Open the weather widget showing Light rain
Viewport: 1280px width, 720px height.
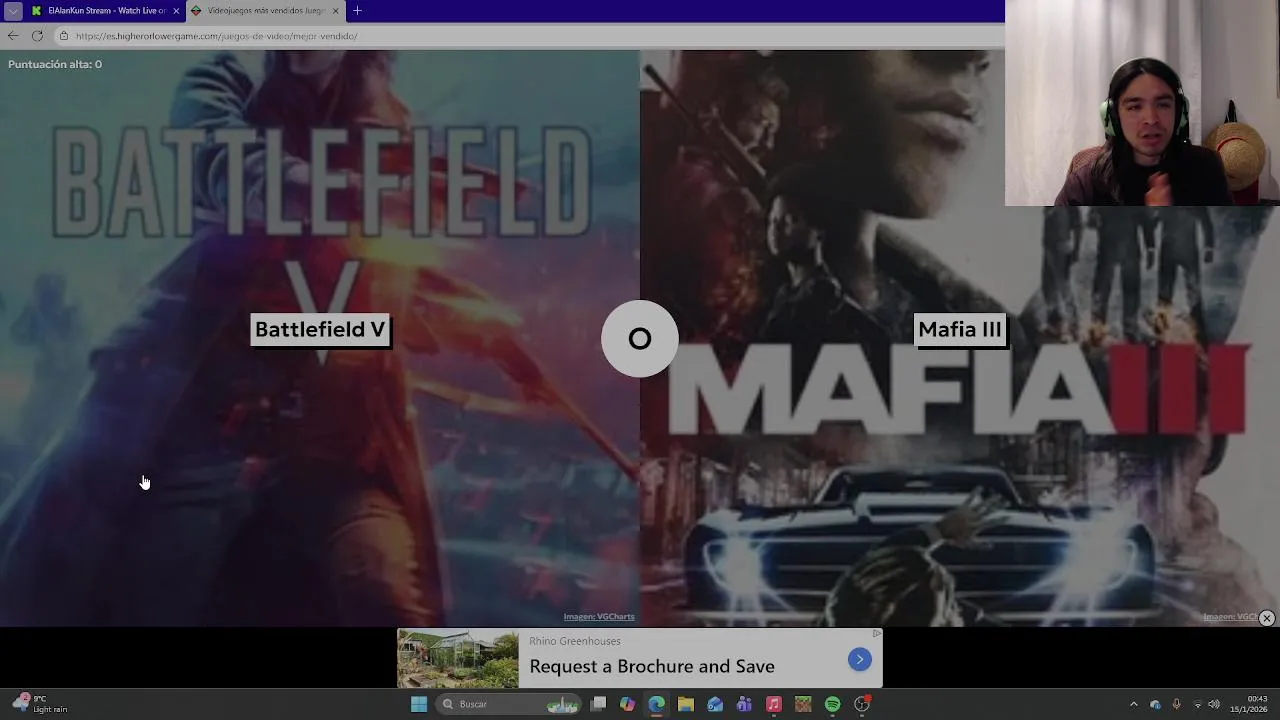pyautogui.click(x=40, y=704)
